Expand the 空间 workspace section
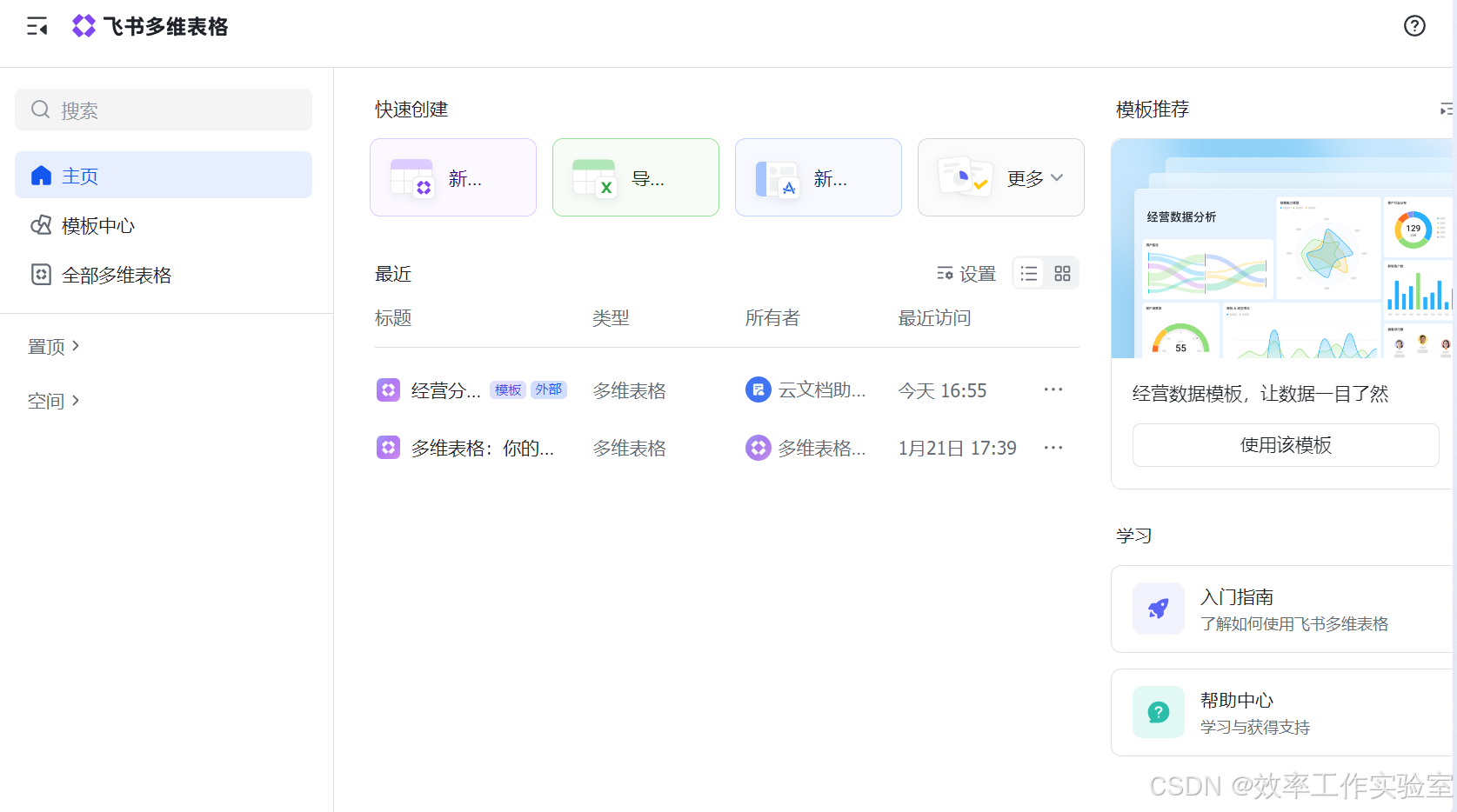The height and width of the screenshot is (812, 1457). (54, 401)
